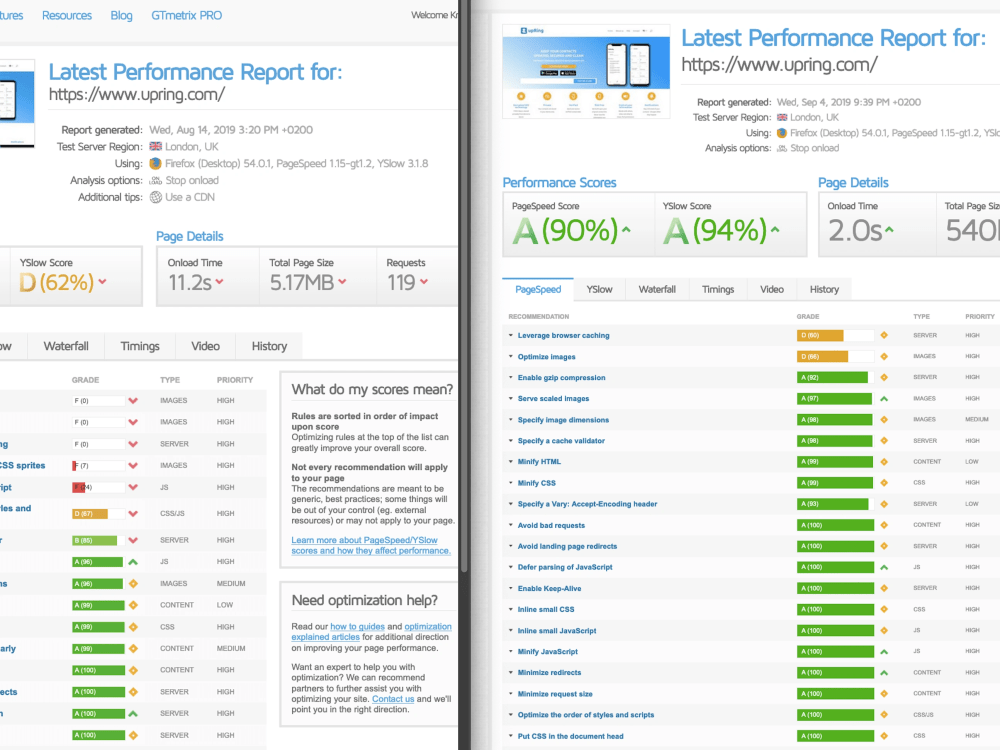The width and height of the screenshot is (1000, 750).
Task: Click green up arrow on Defer parsing of JavaScript row
Action: 884,567
